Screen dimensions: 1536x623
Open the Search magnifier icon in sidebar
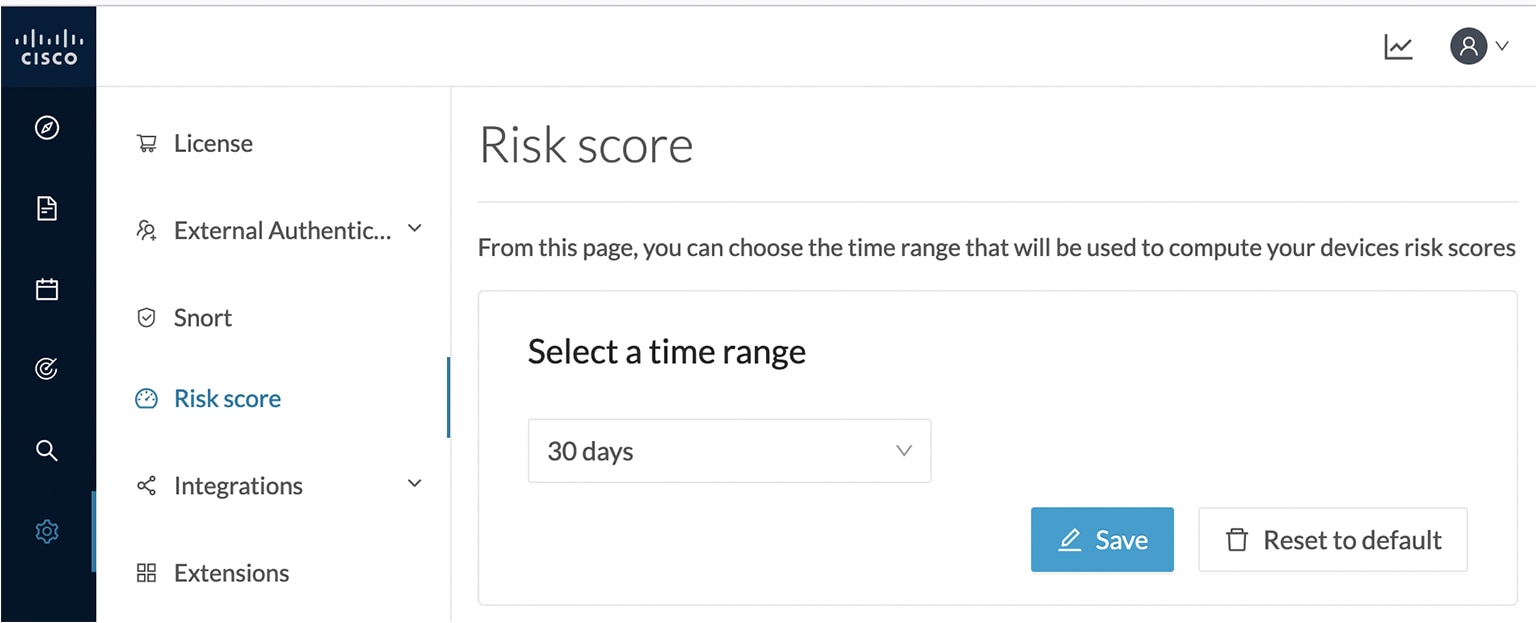tap(46, 450)
